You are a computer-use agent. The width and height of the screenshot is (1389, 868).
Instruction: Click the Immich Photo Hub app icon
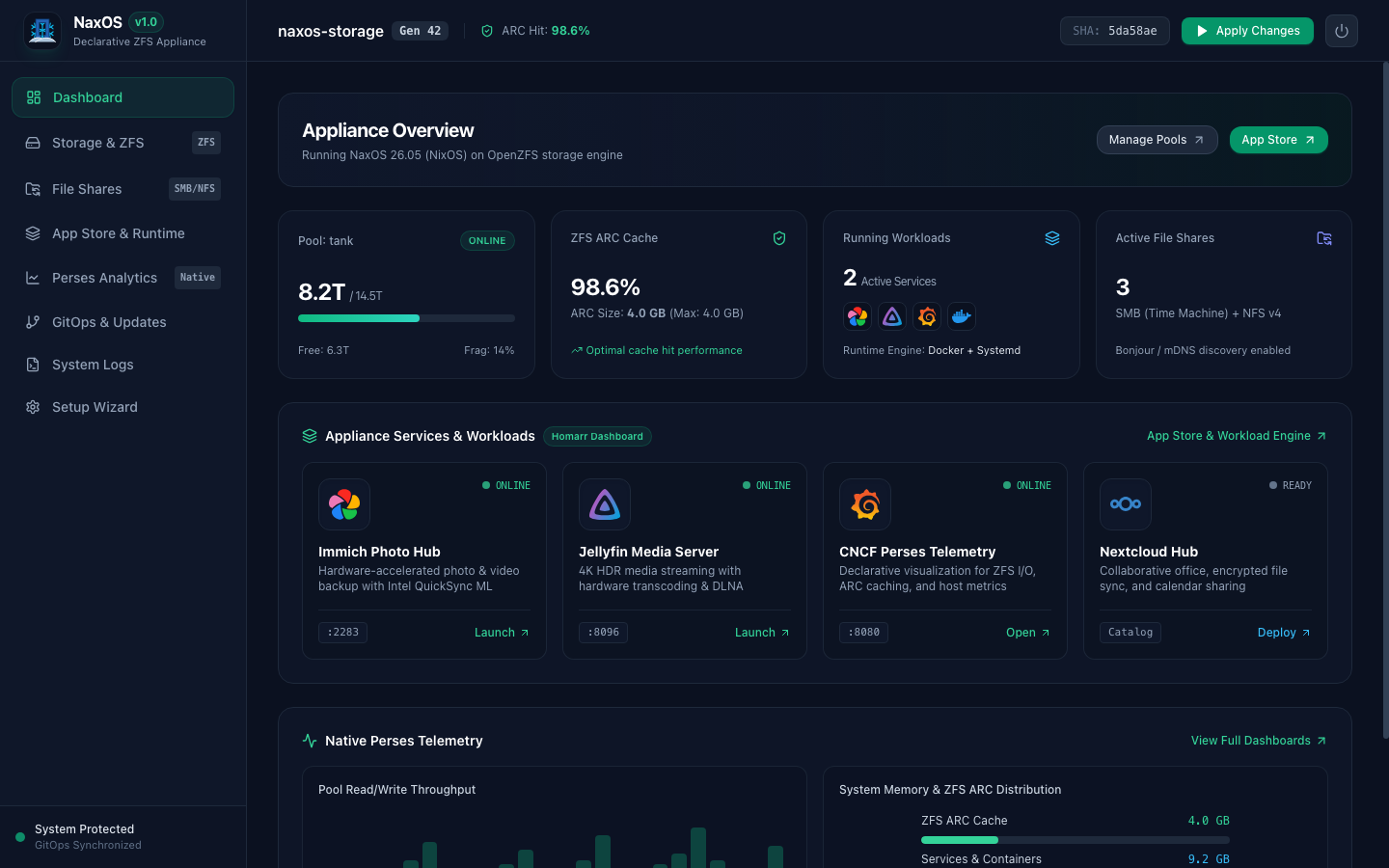click(344, 504)
